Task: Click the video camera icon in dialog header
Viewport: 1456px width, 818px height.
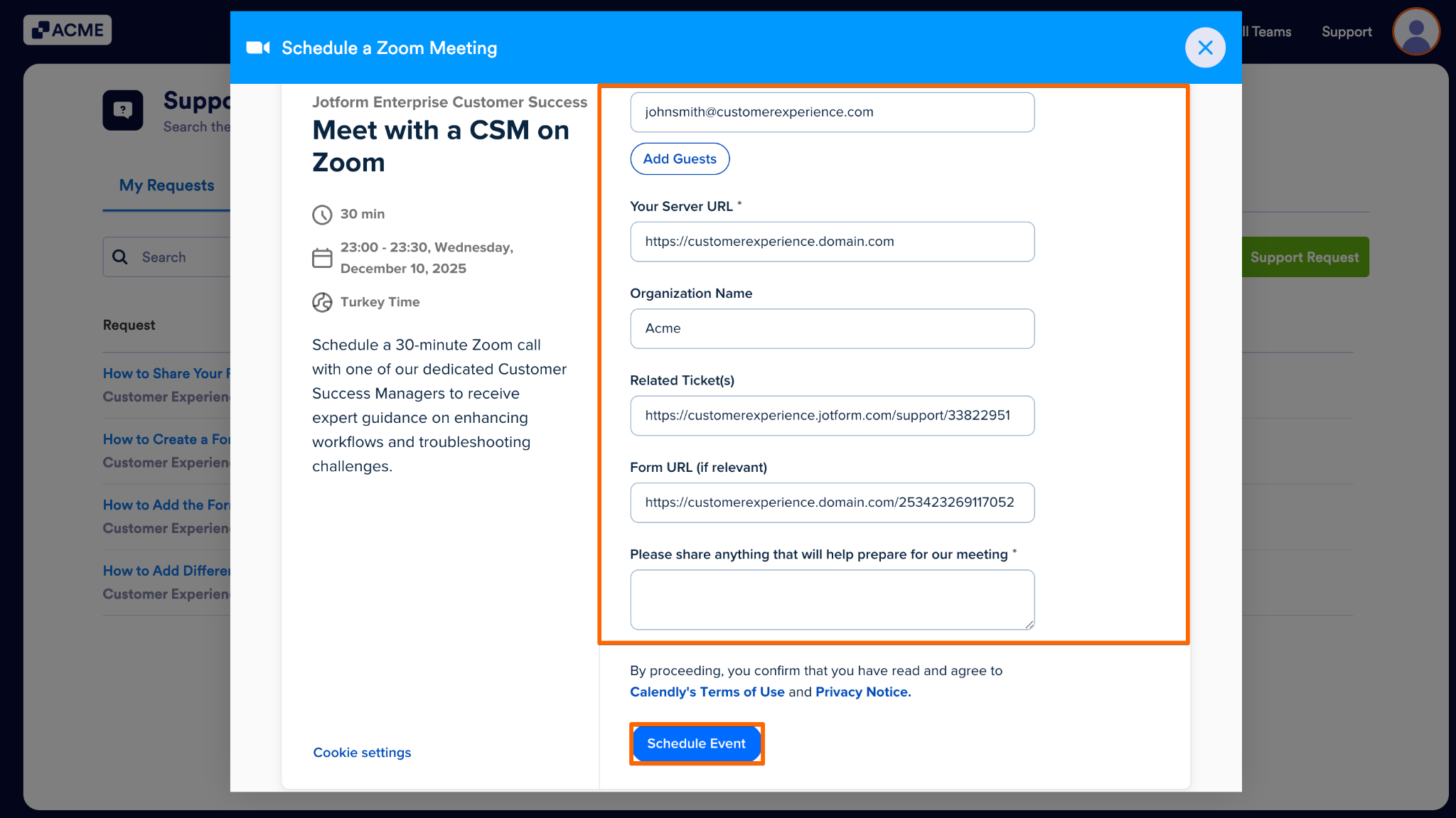Action: pos(258,48)
